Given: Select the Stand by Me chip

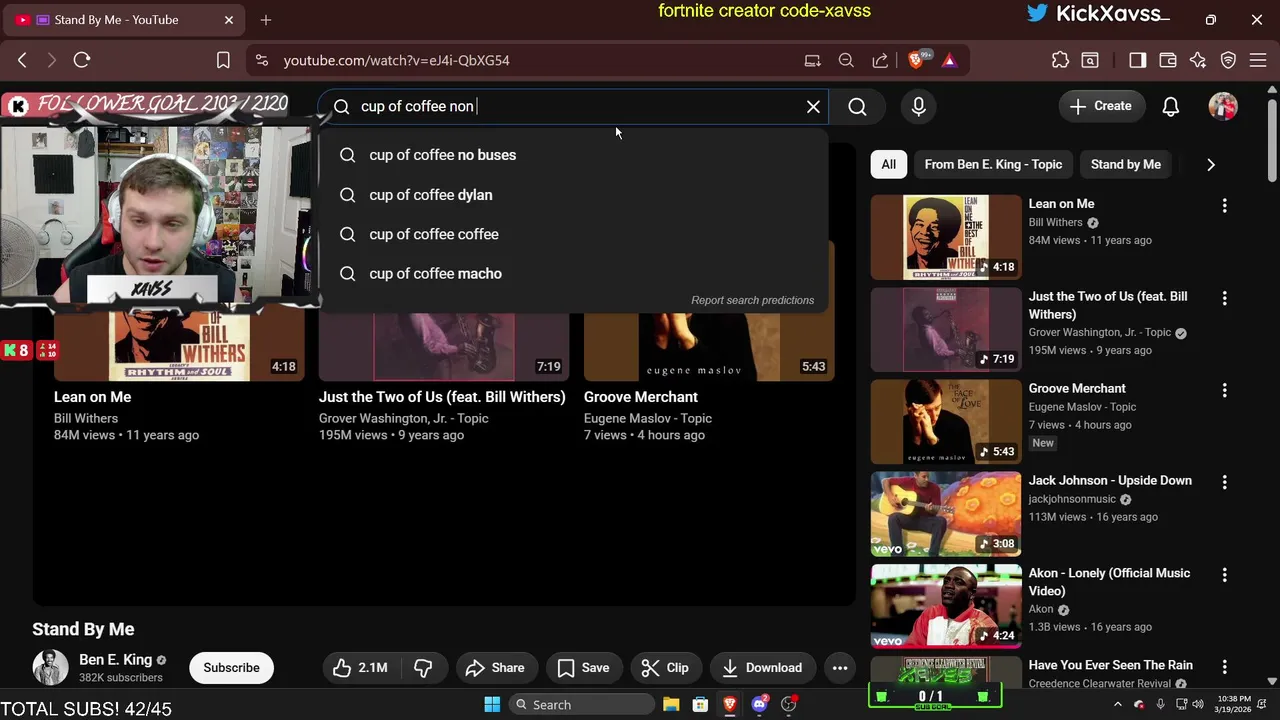Looking at the screenshot, I should (x=1125, y=164).
